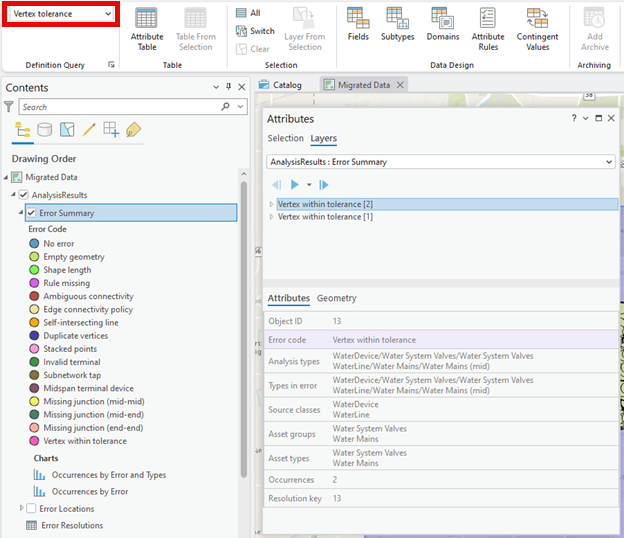Click search magnifier in Contents
Screen dimensions: 624x538
point(226,106)
